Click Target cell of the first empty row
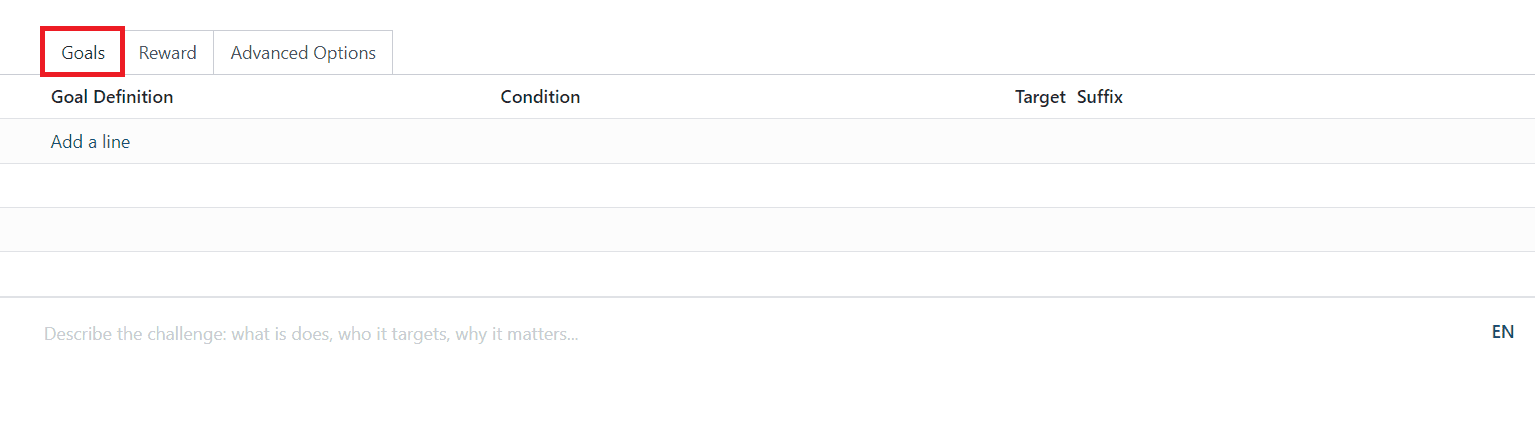Viewport: 1535px width, 428px height. pos(1039,186)
